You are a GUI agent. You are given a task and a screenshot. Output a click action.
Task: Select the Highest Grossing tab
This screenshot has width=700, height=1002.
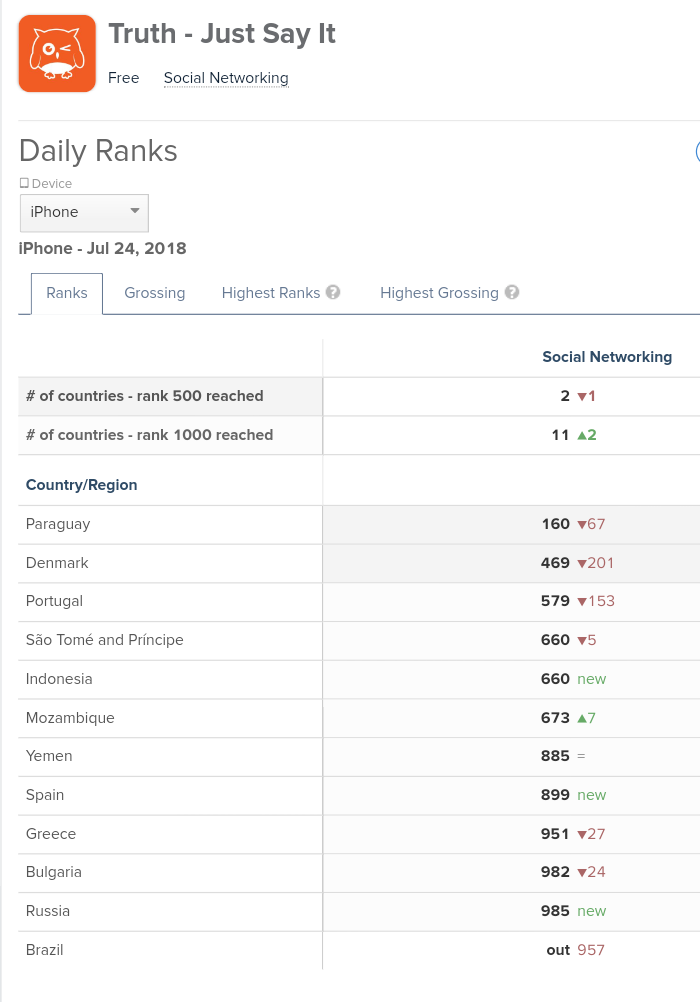439,293
